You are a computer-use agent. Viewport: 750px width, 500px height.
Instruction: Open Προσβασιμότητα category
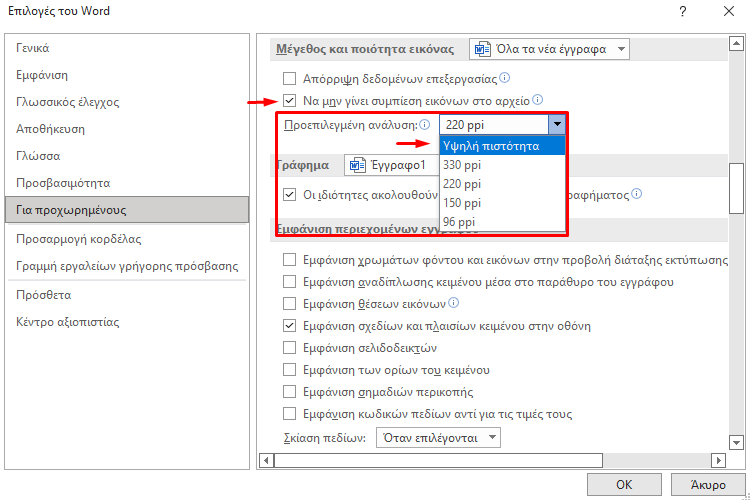pos(127,183)
